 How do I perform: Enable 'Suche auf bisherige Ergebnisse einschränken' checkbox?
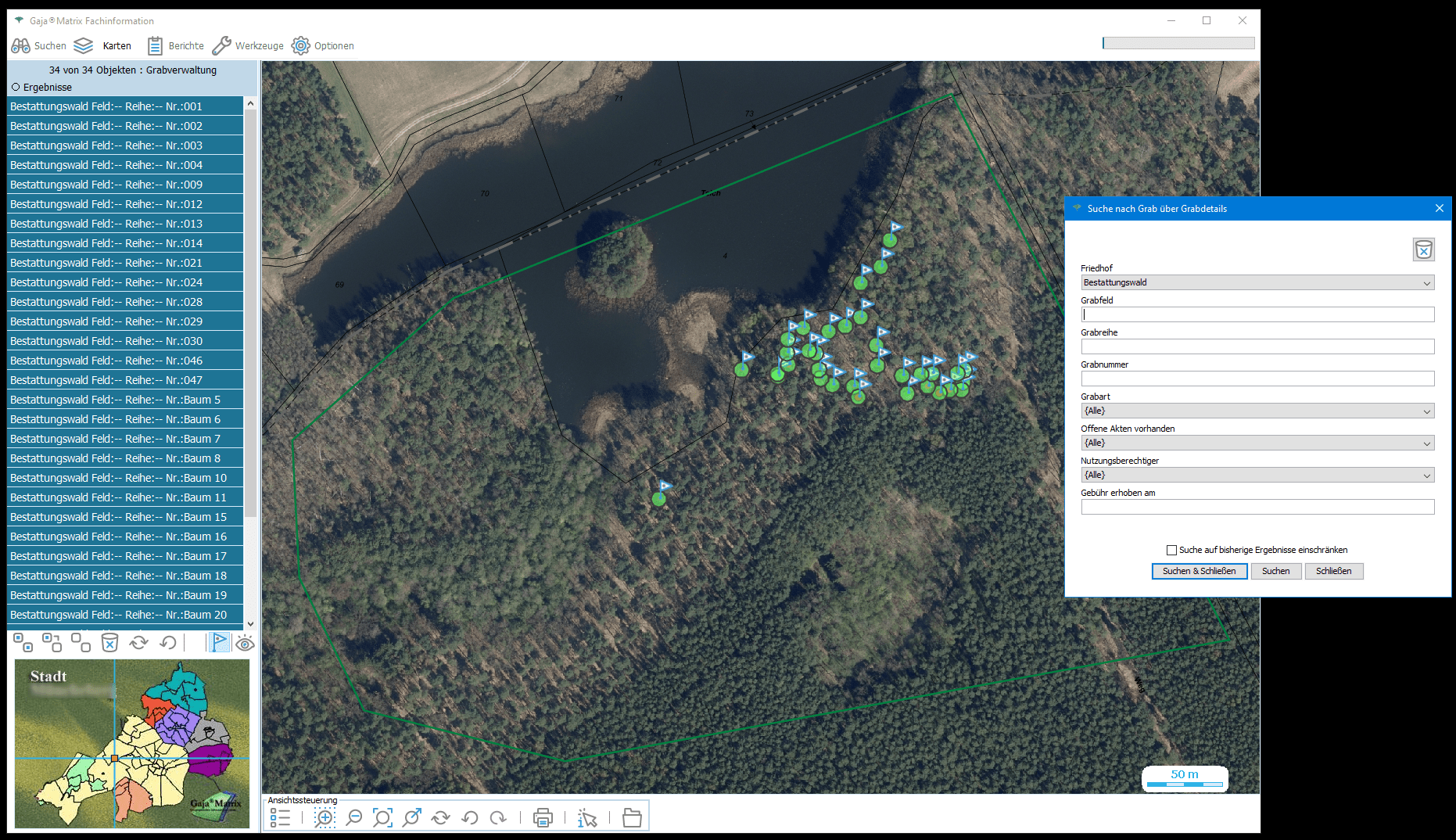coord(1171,550)
